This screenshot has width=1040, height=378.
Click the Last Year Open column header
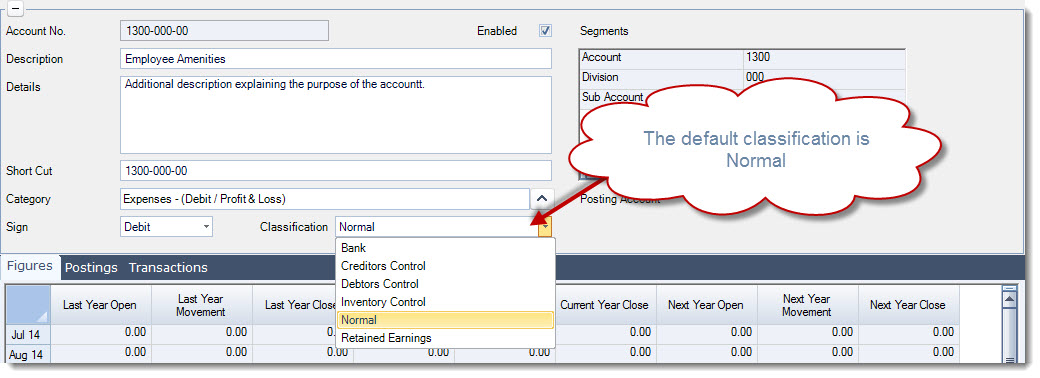click(x=100, y=305)
